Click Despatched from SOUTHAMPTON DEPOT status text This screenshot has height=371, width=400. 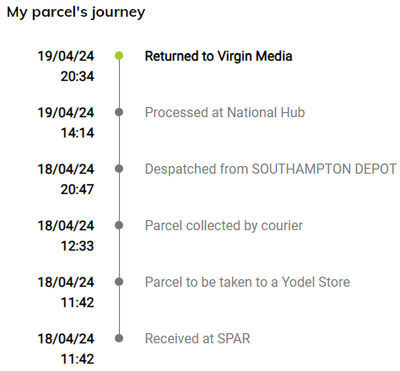pos(271,169)
